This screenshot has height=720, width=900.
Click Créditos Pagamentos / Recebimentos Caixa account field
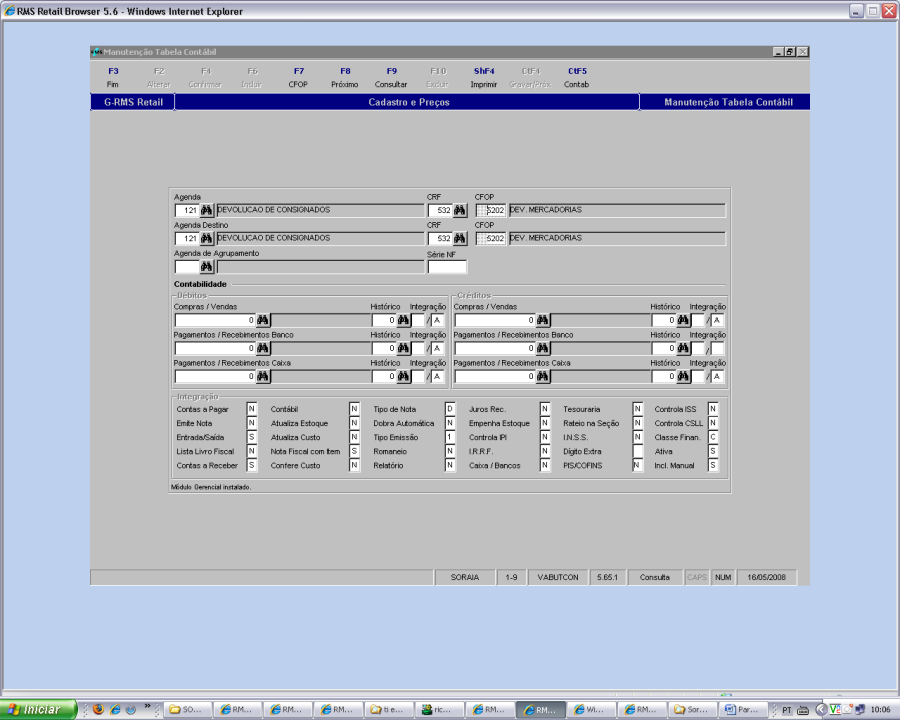(x=494, y=376)
